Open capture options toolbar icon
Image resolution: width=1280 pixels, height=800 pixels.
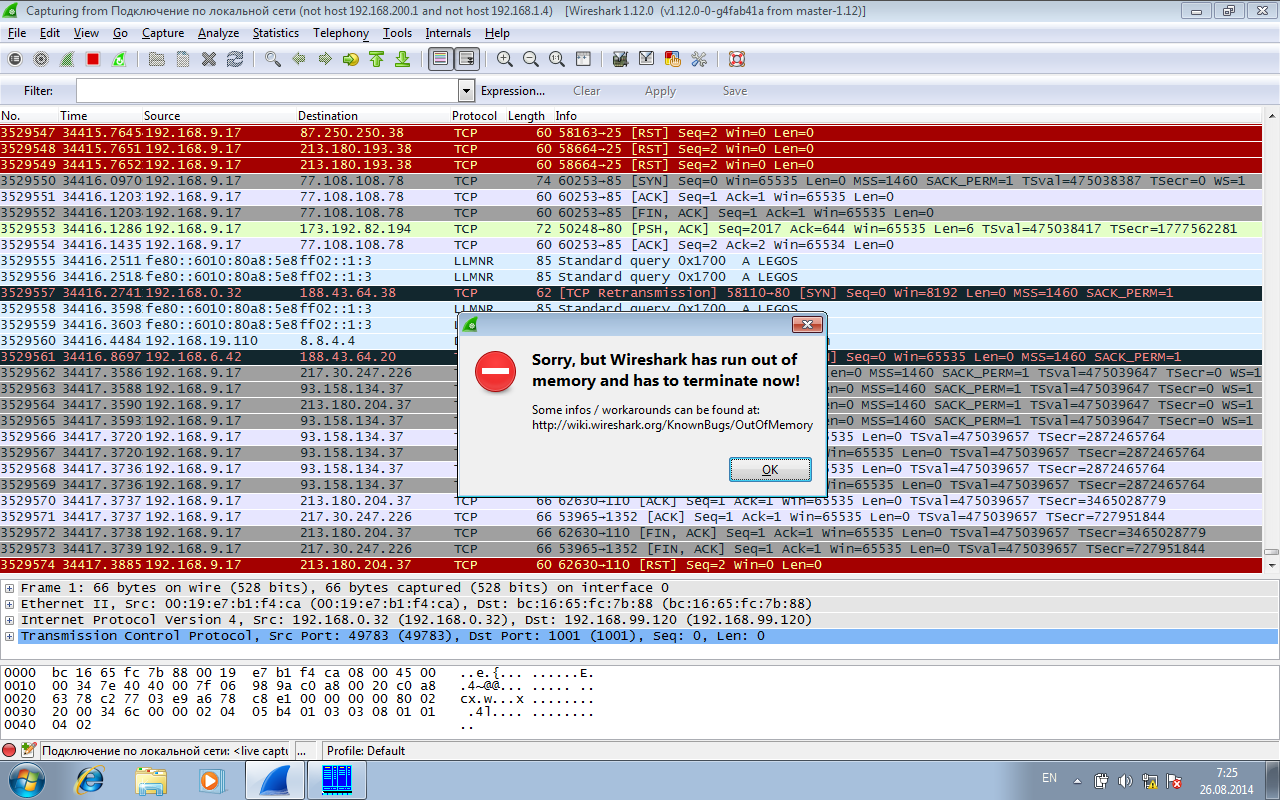(41, 59)
